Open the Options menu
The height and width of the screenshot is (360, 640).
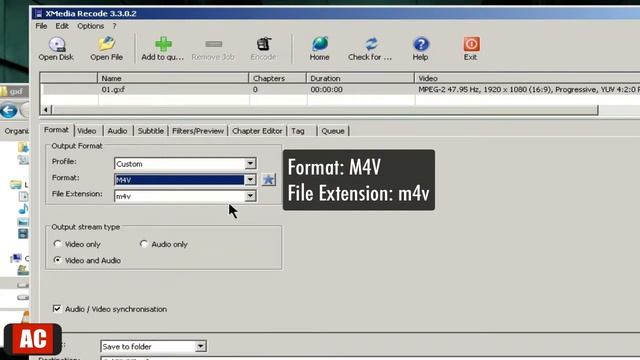coord(91,26)
